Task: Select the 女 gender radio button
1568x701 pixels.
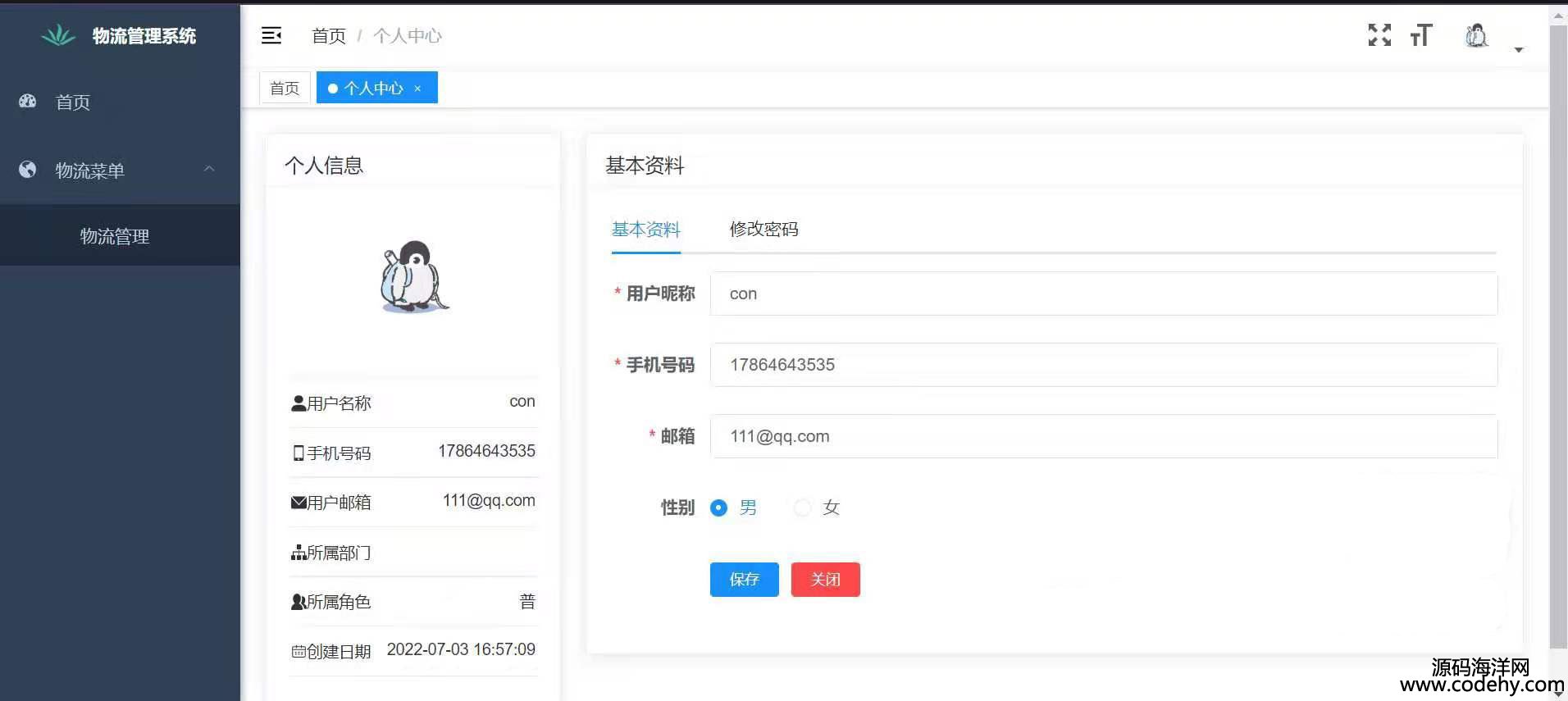Action: [802, 508]
